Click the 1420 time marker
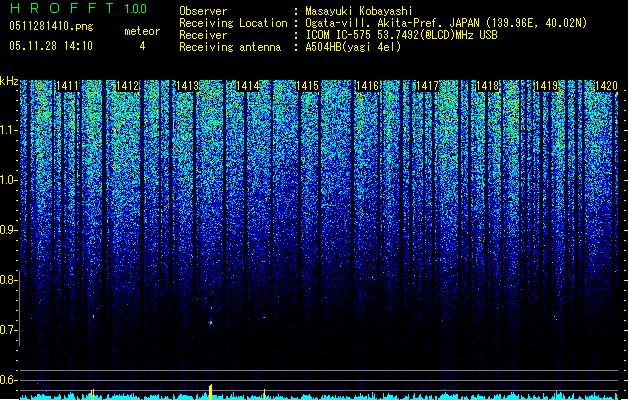 (606, 86)
